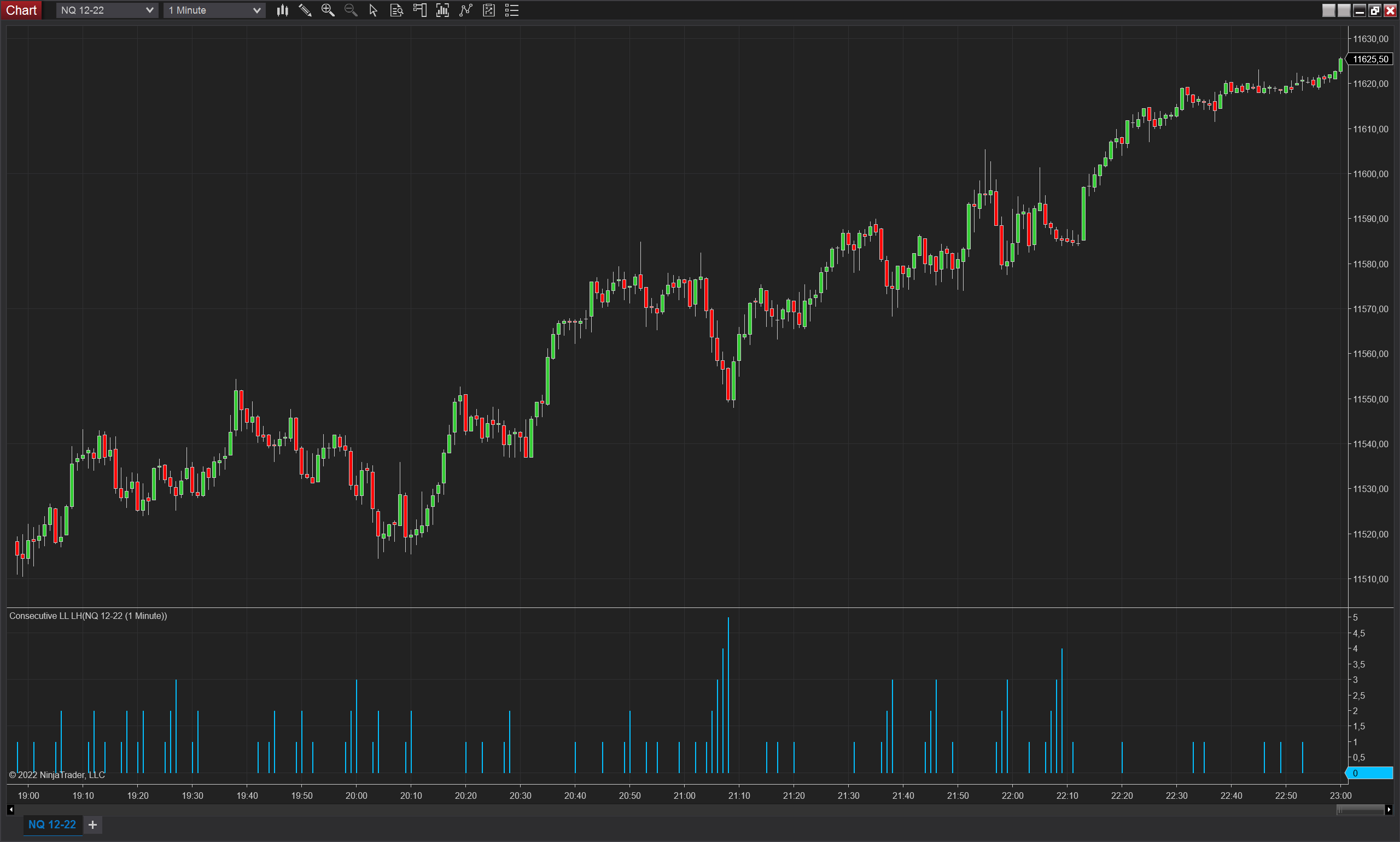Click the 20:00 time axis label
1400x842 pixels.
coord(357,796)
